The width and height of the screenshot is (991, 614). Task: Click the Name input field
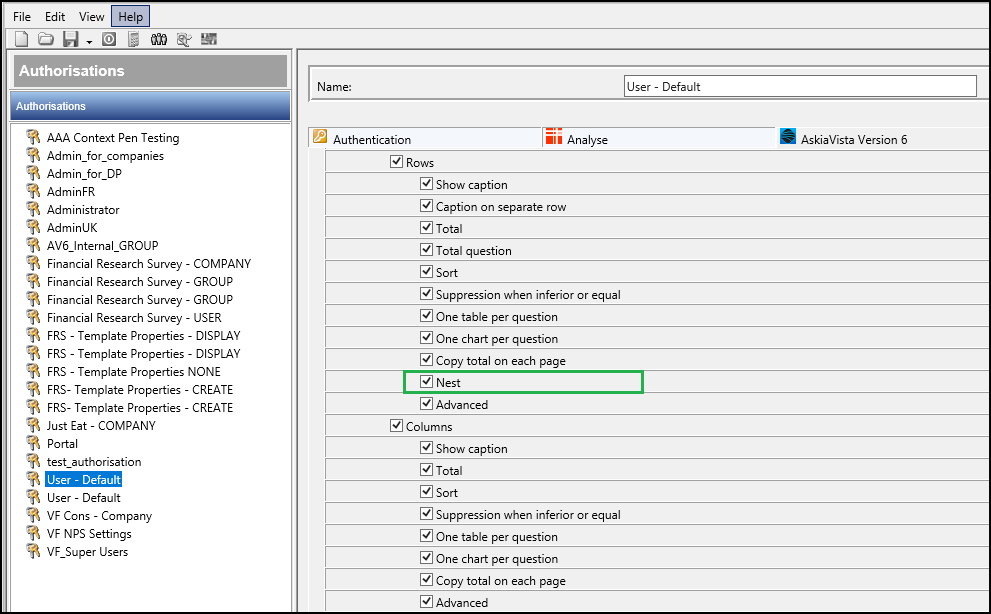[x=799, y=87]
